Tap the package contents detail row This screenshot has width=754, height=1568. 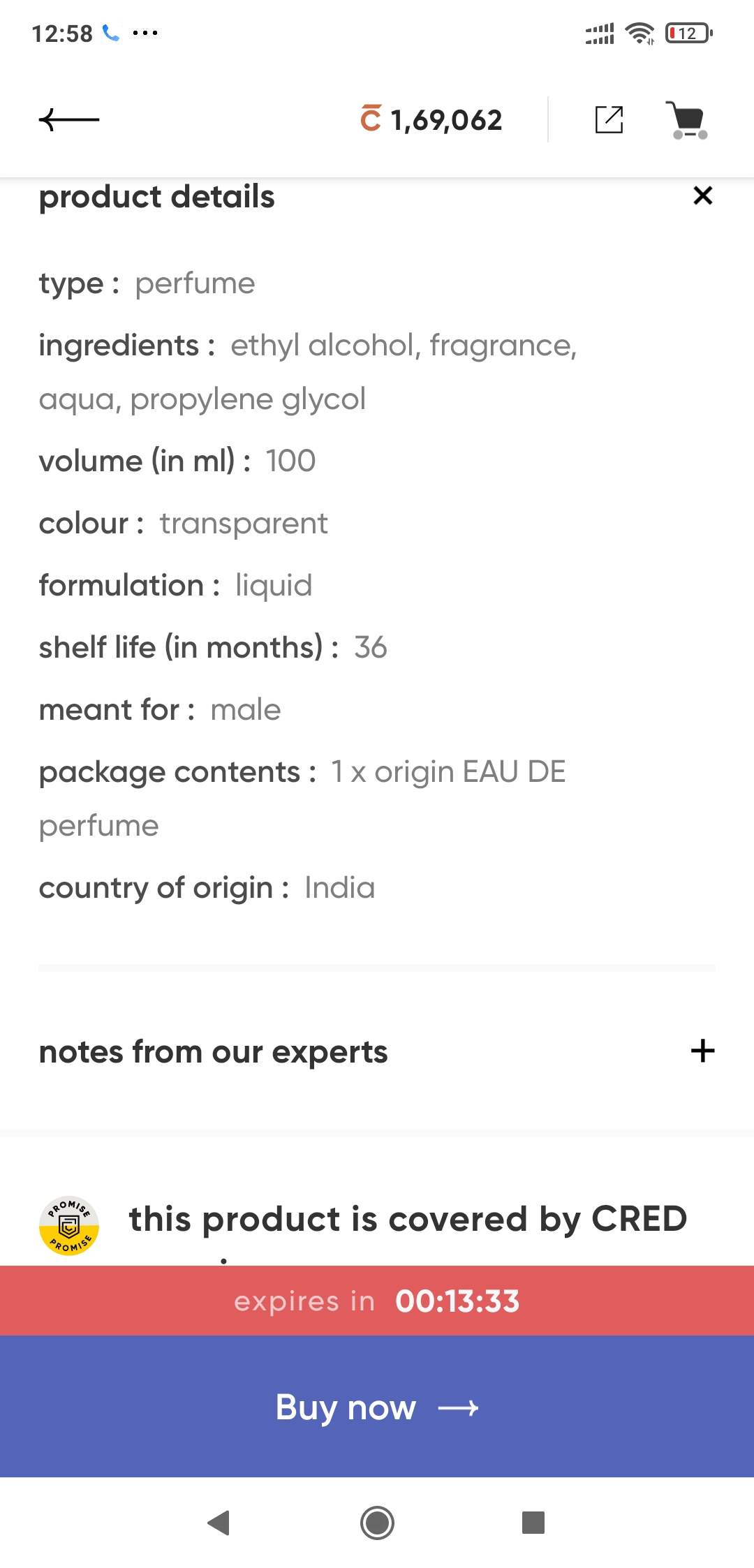click(302, 798)
